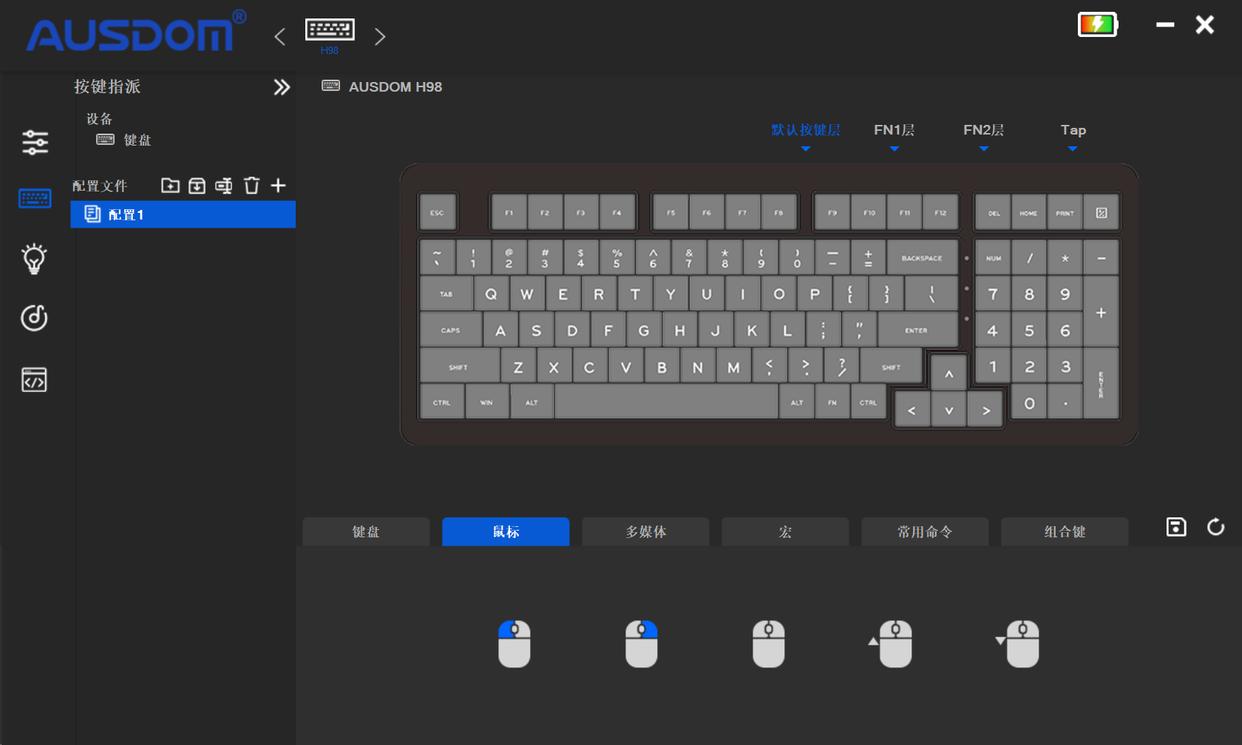Select the F1 key on virtual keyboard
This screenshot has width=1242, height=745.
click(x=509, y=212)
